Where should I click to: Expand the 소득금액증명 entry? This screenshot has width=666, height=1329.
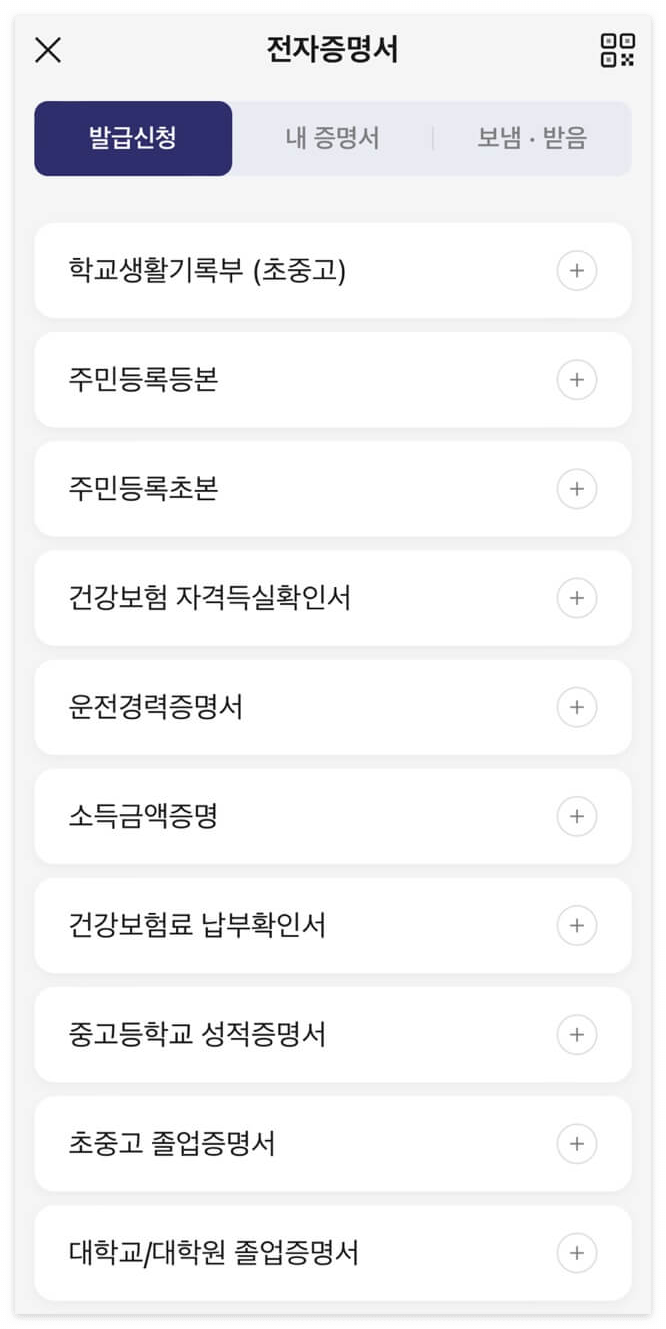577,816
